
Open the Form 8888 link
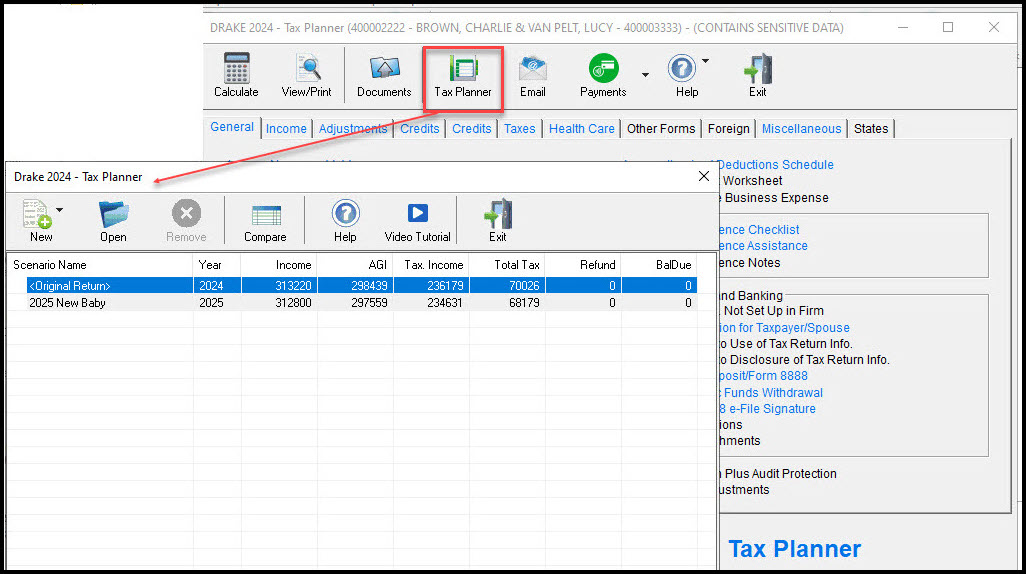763,376
